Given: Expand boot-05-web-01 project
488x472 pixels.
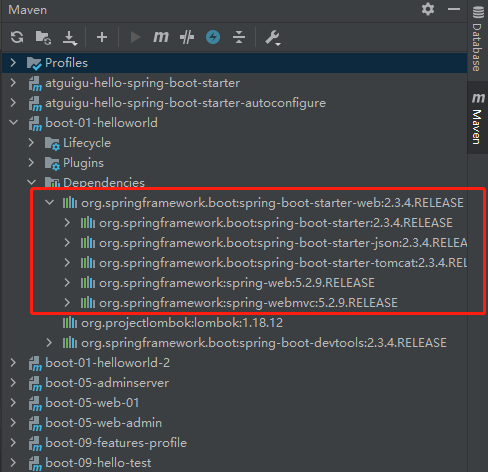Looking at the screenshot, I should (13, 403).
